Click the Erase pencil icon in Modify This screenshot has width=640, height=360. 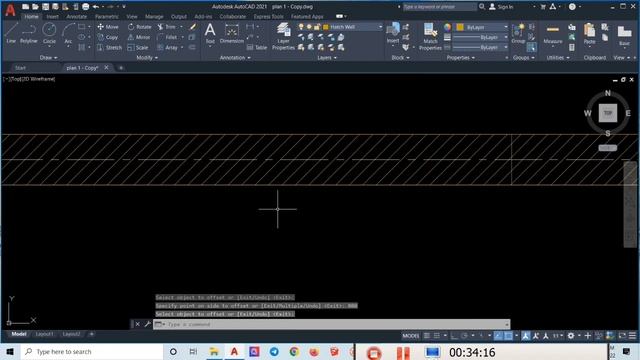[193, 27]
